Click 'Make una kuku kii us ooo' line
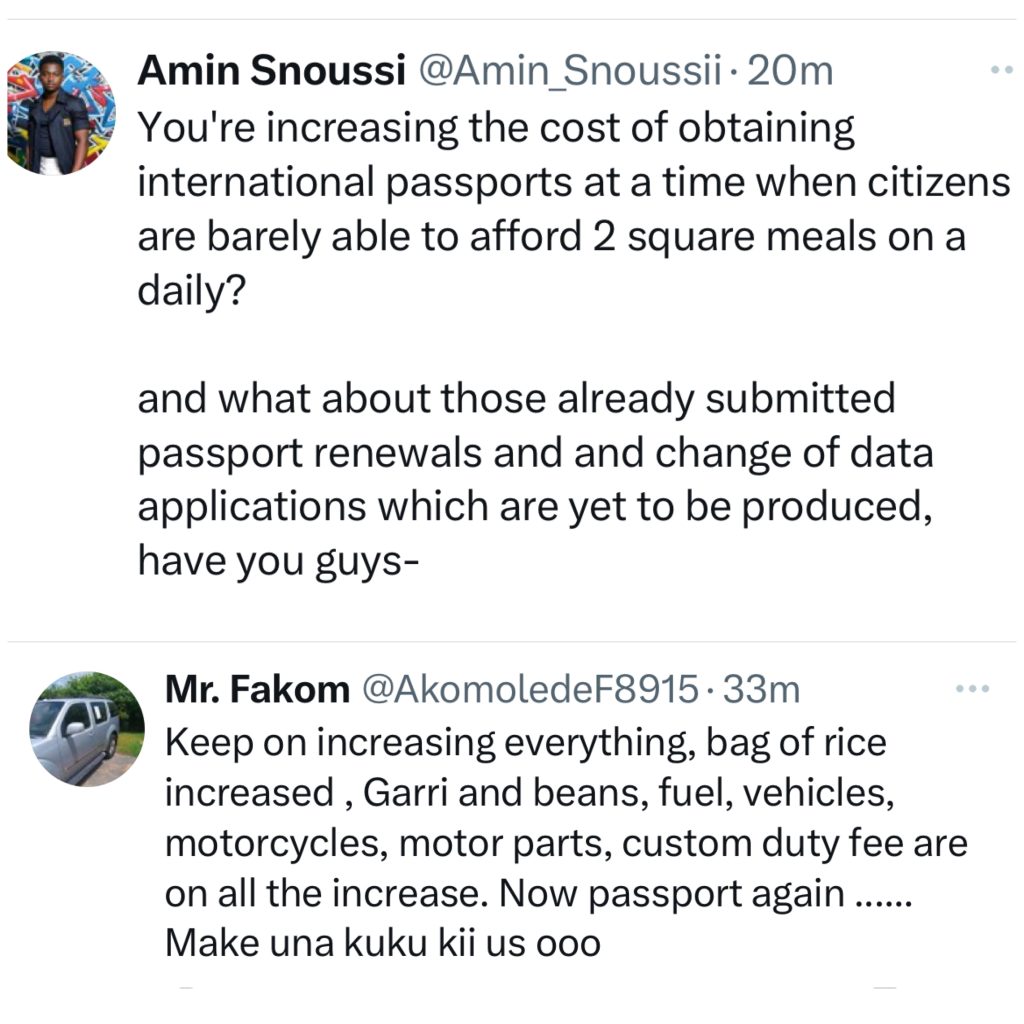1024x1024 pixels. tap(382, 943)
